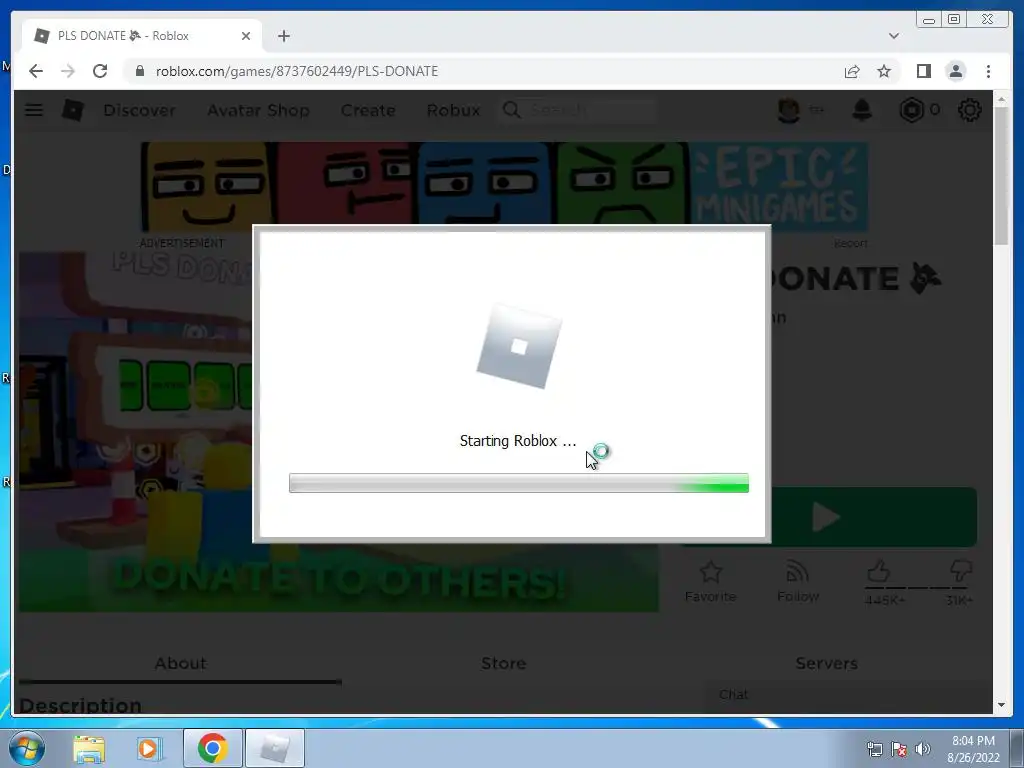1024x768 pixels.
Task: Click the browser forward arrow
Action: point(68,71)
